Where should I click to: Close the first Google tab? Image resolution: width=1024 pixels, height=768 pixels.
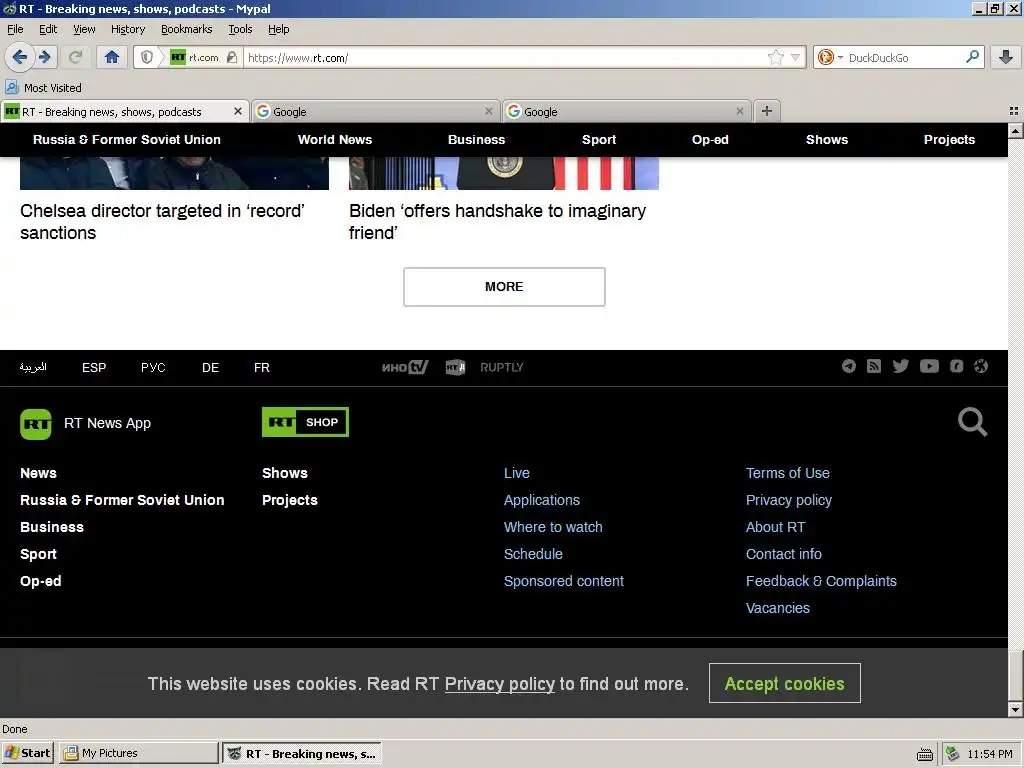pyautogui.click(x=488, y=111)
